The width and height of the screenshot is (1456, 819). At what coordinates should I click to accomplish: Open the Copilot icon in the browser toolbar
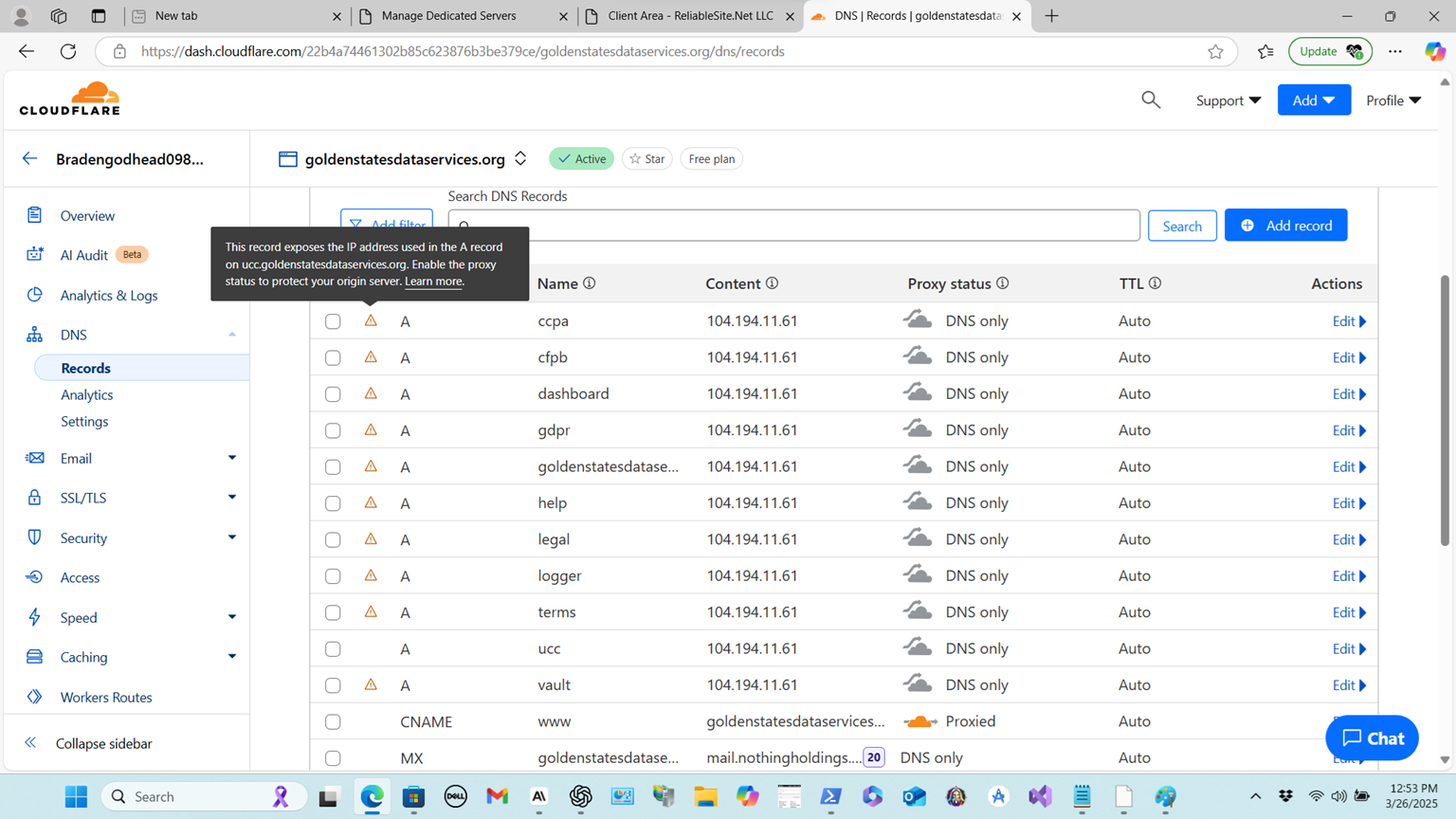point(1434,52)
